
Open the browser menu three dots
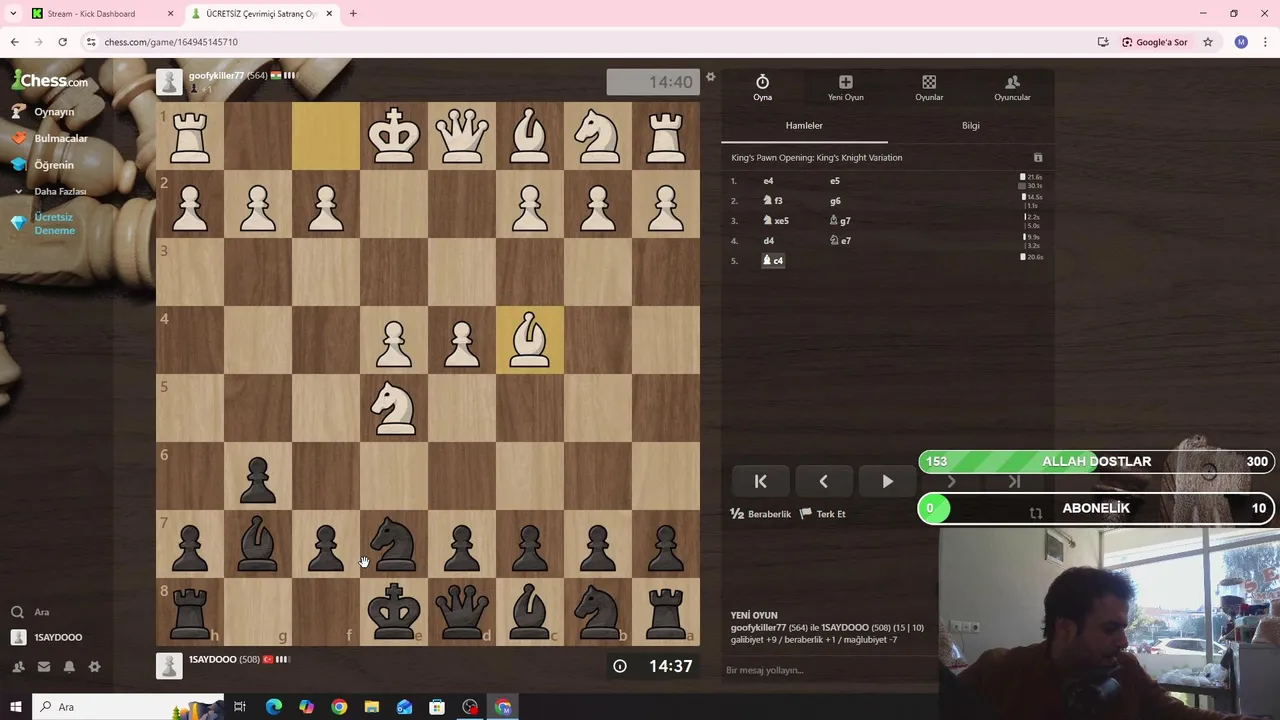pyautogui.click(x=1265, y=42)
